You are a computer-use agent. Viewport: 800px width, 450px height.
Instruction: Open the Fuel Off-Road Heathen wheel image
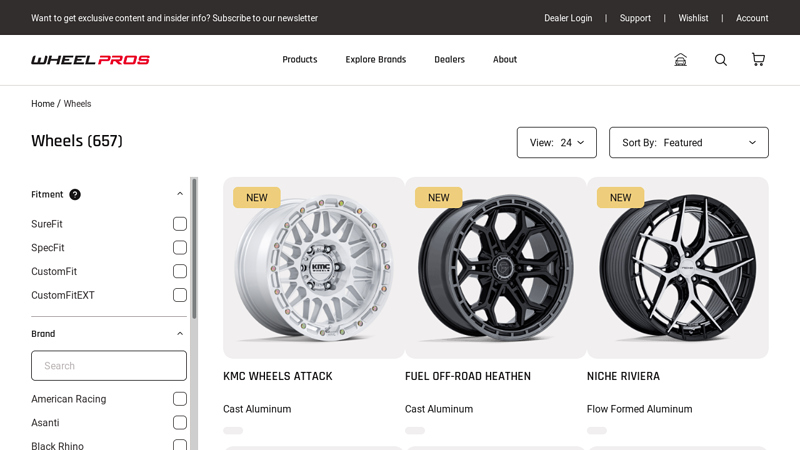(x=495, y=268)
